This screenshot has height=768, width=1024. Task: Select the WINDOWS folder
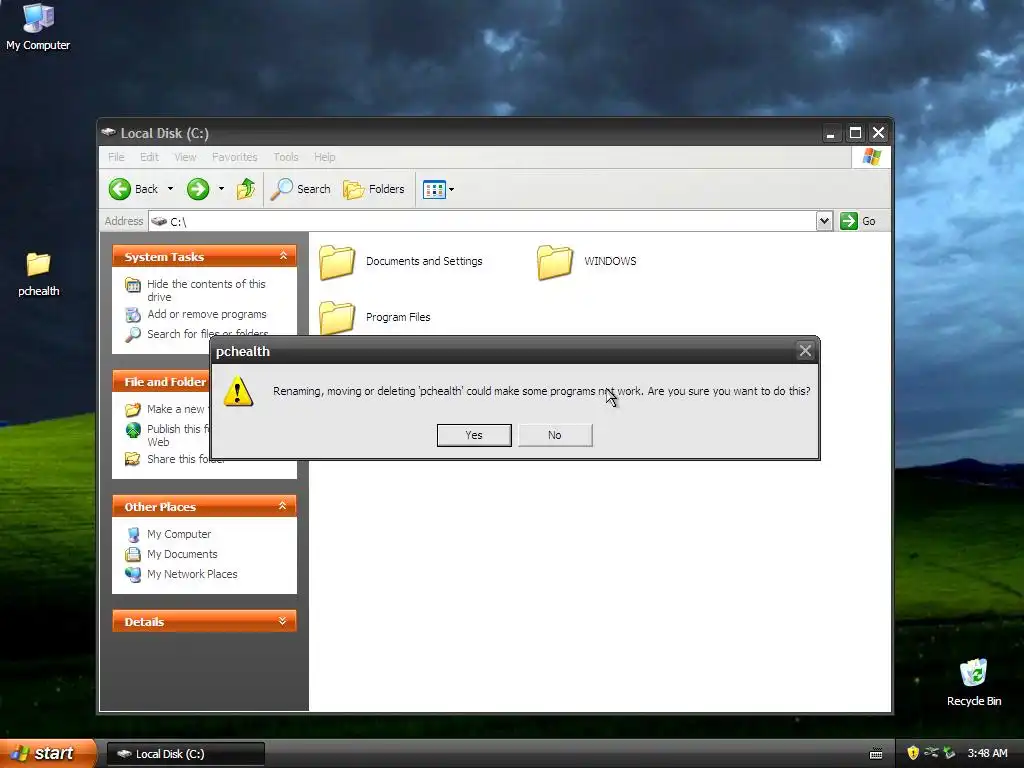pos(586,262)
